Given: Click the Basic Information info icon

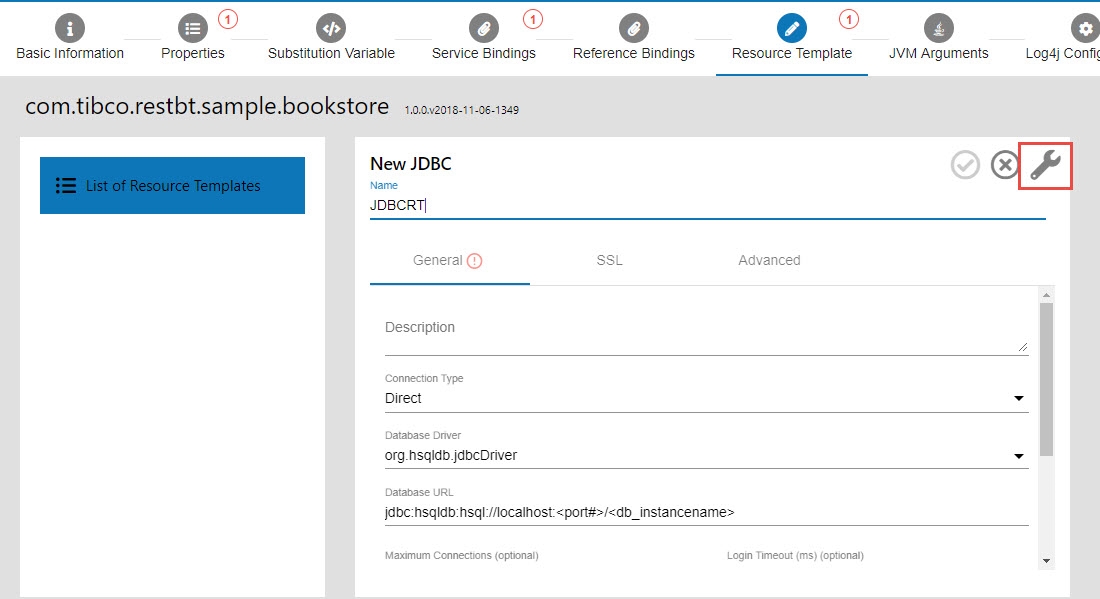Looking at the screenshot, I should click(x=70, y=27).
